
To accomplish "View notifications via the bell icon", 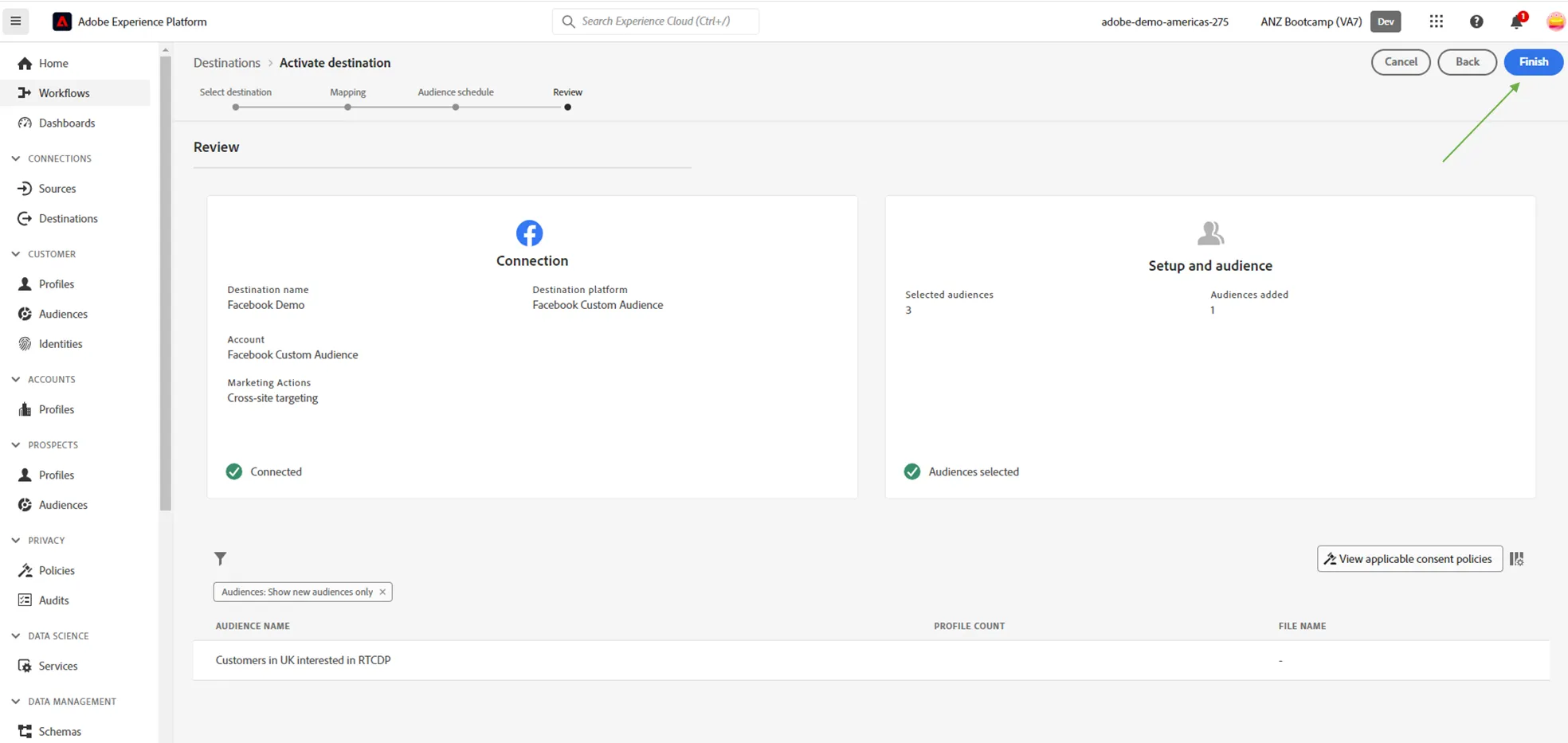I will pos(1516,22).
